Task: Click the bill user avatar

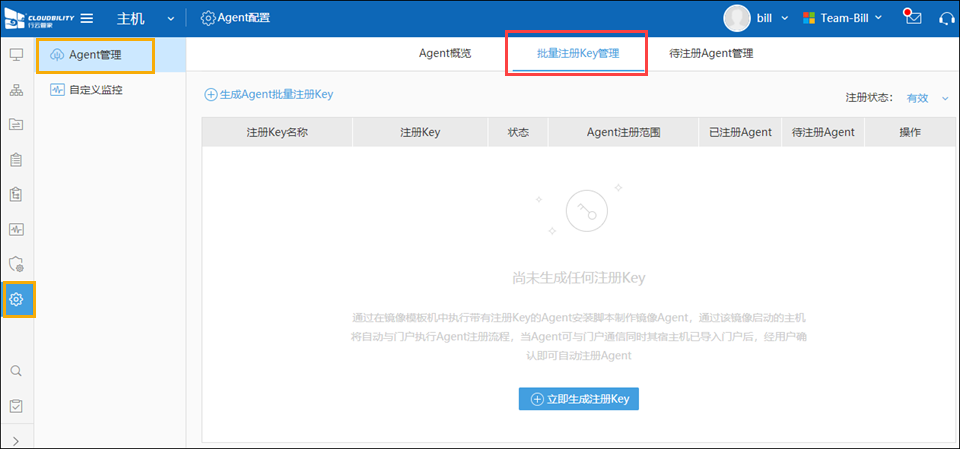Action: point(737,18)
